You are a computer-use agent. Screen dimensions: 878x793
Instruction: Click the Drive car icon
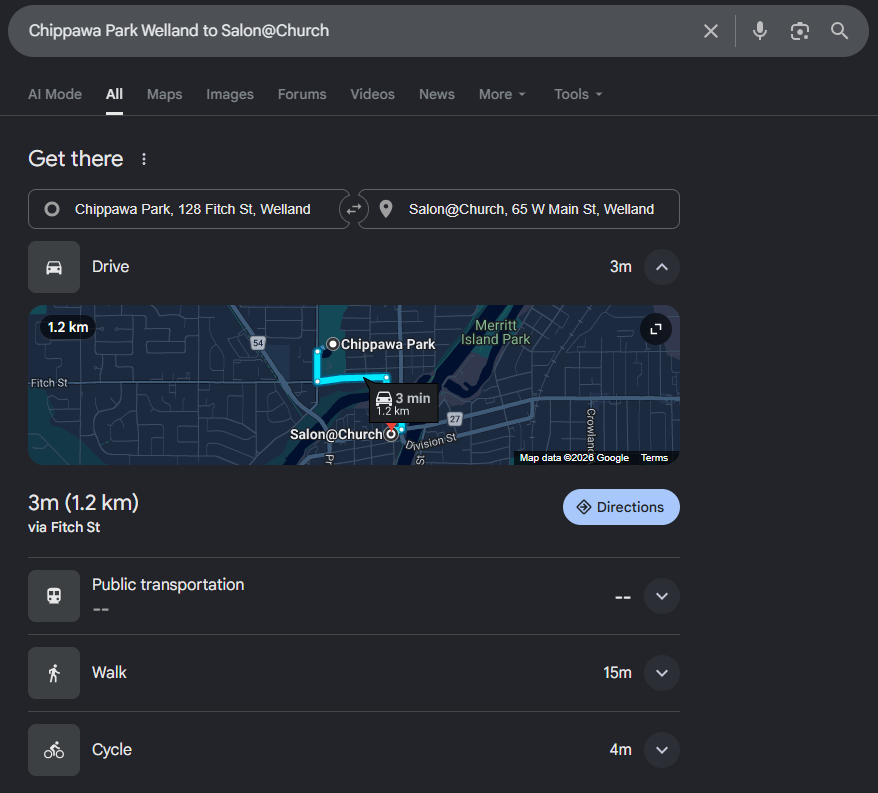tap(54, 267)
